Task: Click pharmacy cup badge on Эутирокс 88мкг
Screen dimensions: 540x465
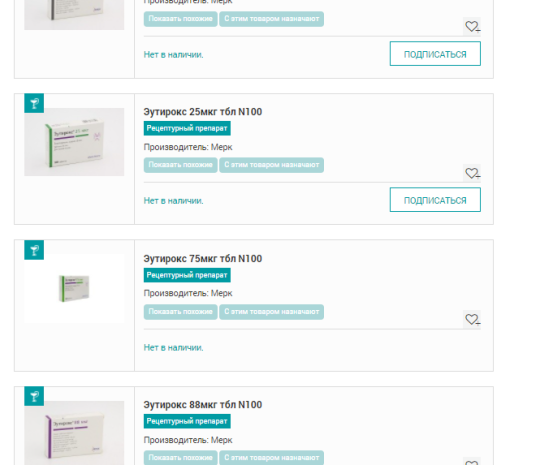Action: (x=34, y=396)
